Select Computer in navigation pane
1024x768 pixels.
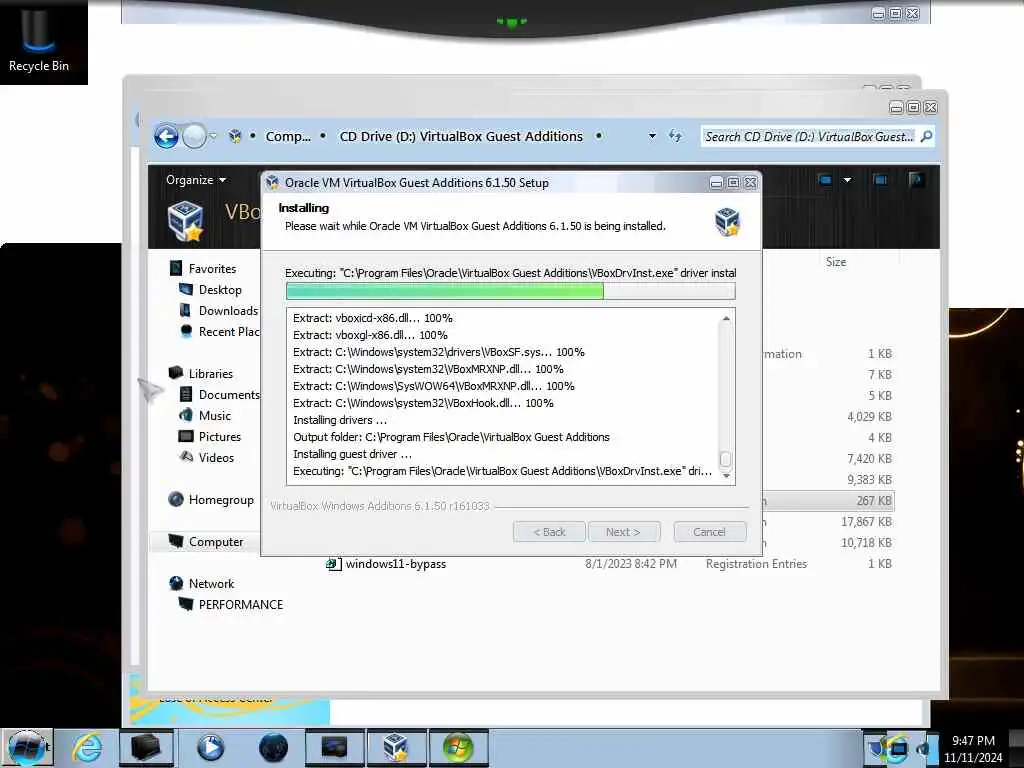tap(216, 541)
